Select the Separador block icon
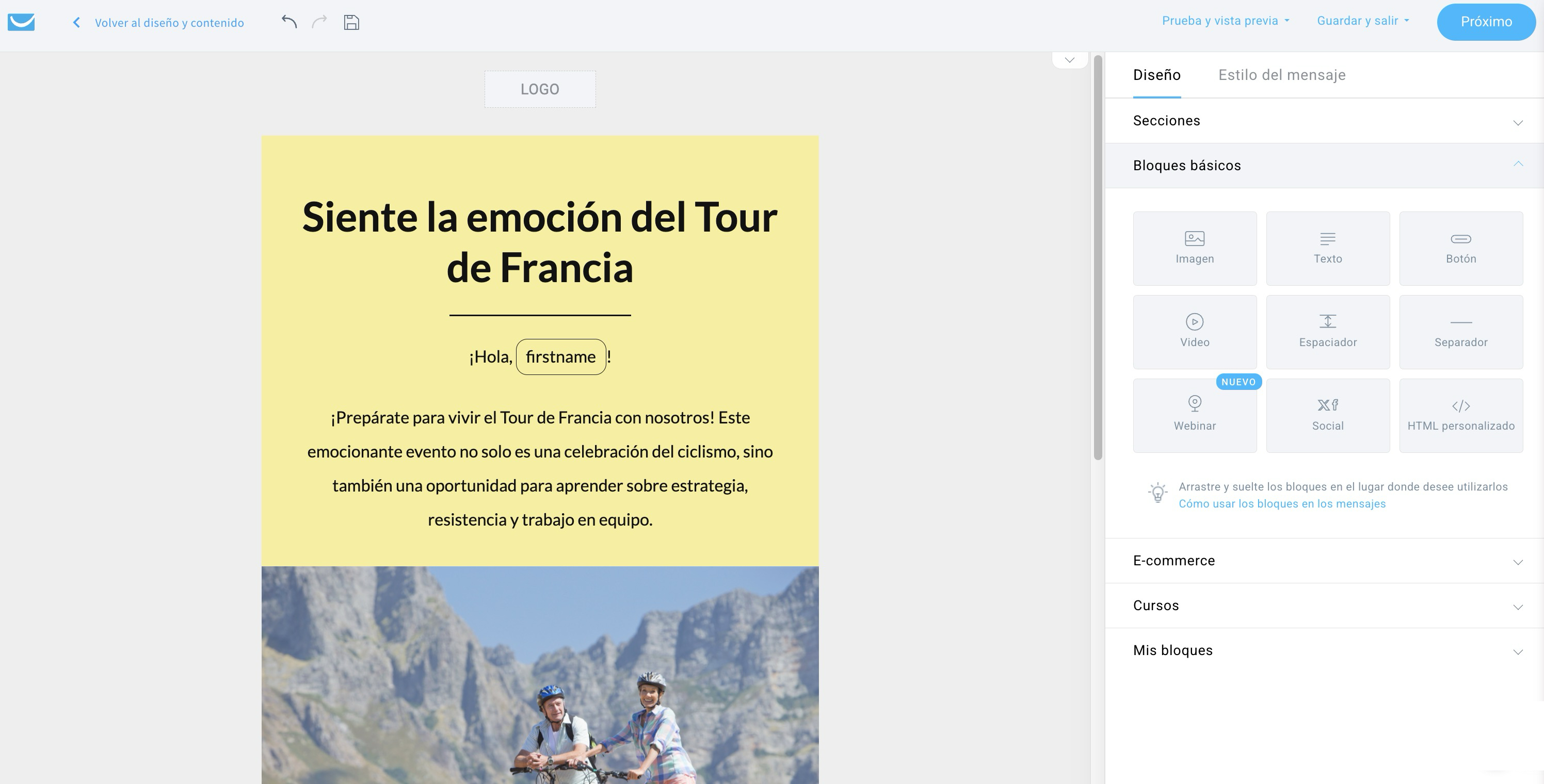The height and width of the screenshot is (784, 1544). point(1461,331)
